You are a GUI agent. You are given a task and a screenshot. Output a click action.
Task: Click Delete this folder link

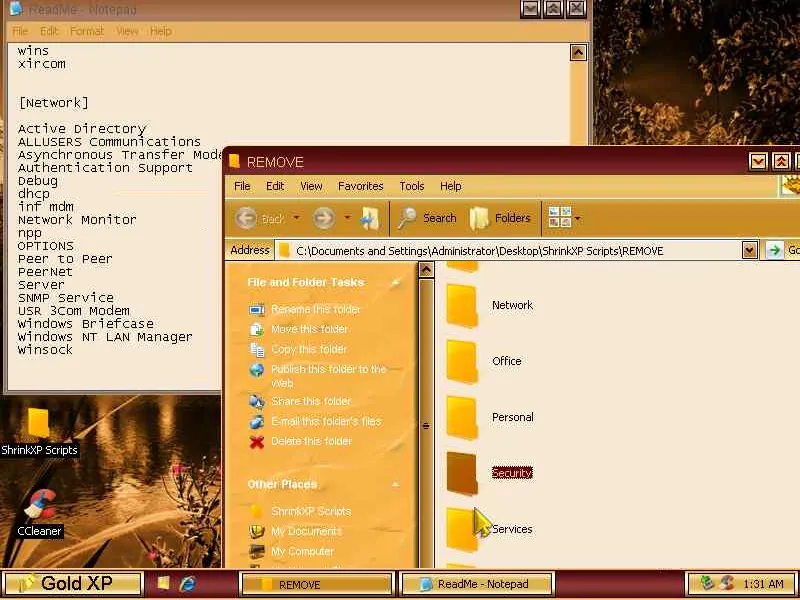[311, 441]
